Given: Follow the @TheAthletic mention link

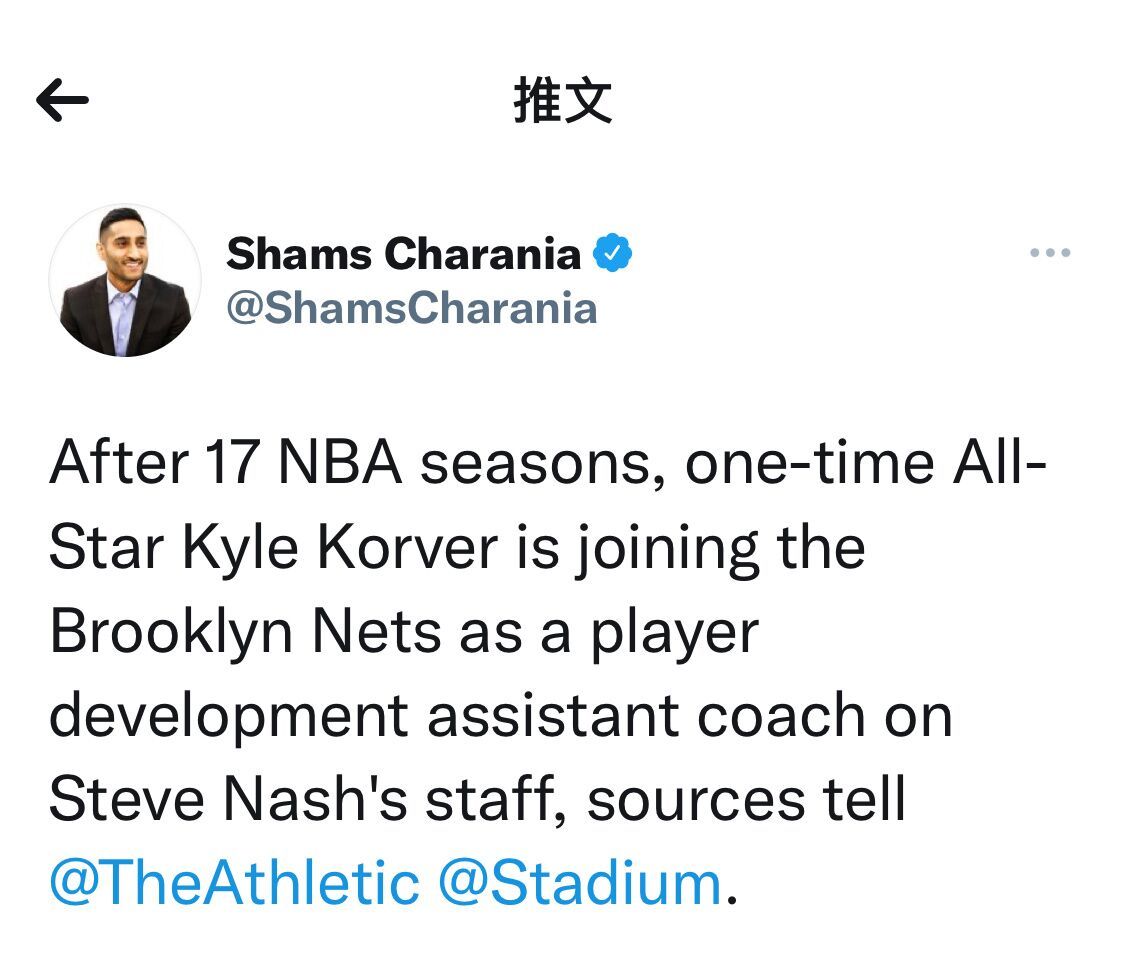Looking at the screenshot, I should 234,883.
